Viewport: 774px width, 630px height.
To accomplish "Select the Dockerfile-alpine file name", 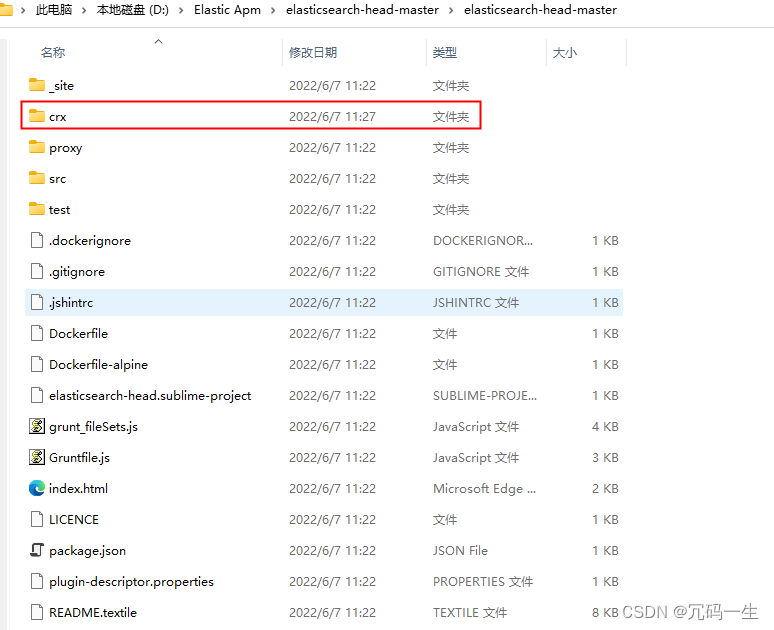I will click(98, 365).
